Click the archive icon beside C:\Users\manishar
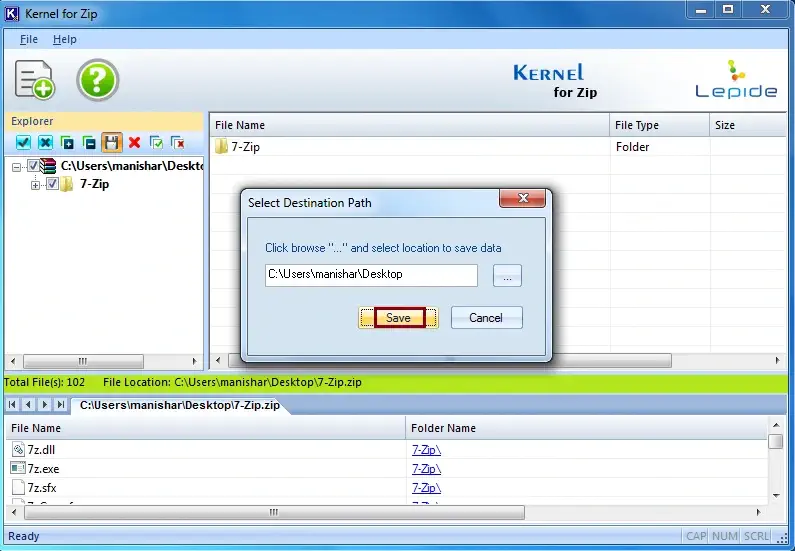Viewport: 795px width, 551px height. pyautogui.click(x=48, y=166)
